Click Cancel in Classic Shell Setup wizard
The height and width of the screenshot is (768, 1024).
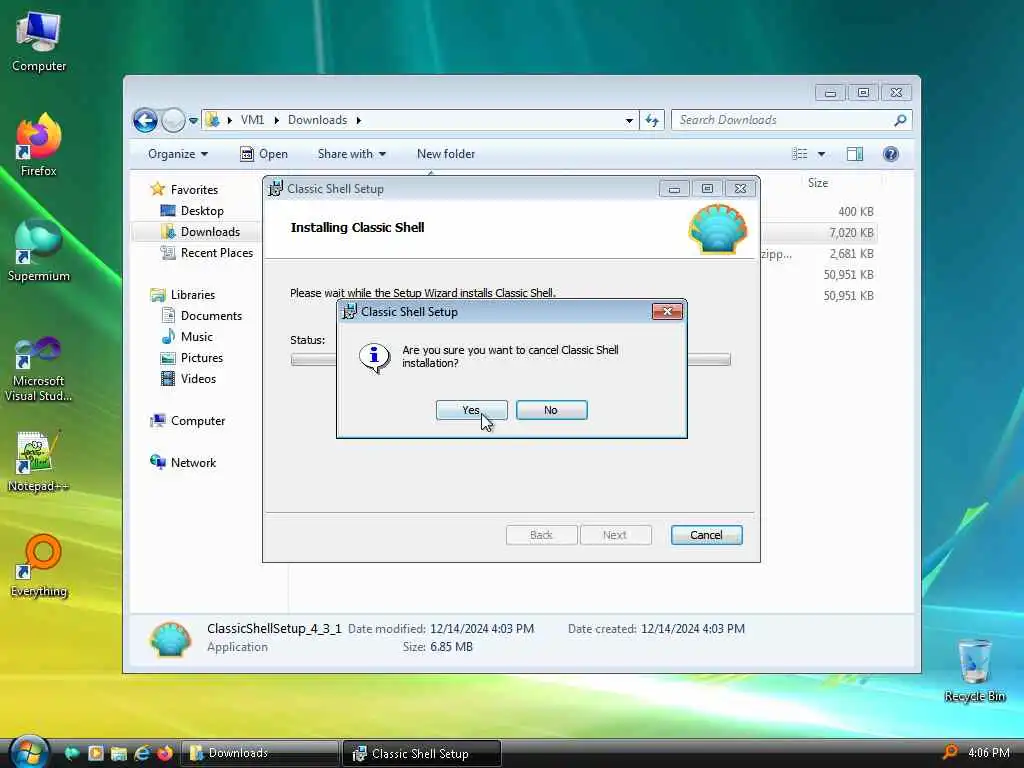click(706, 535)
